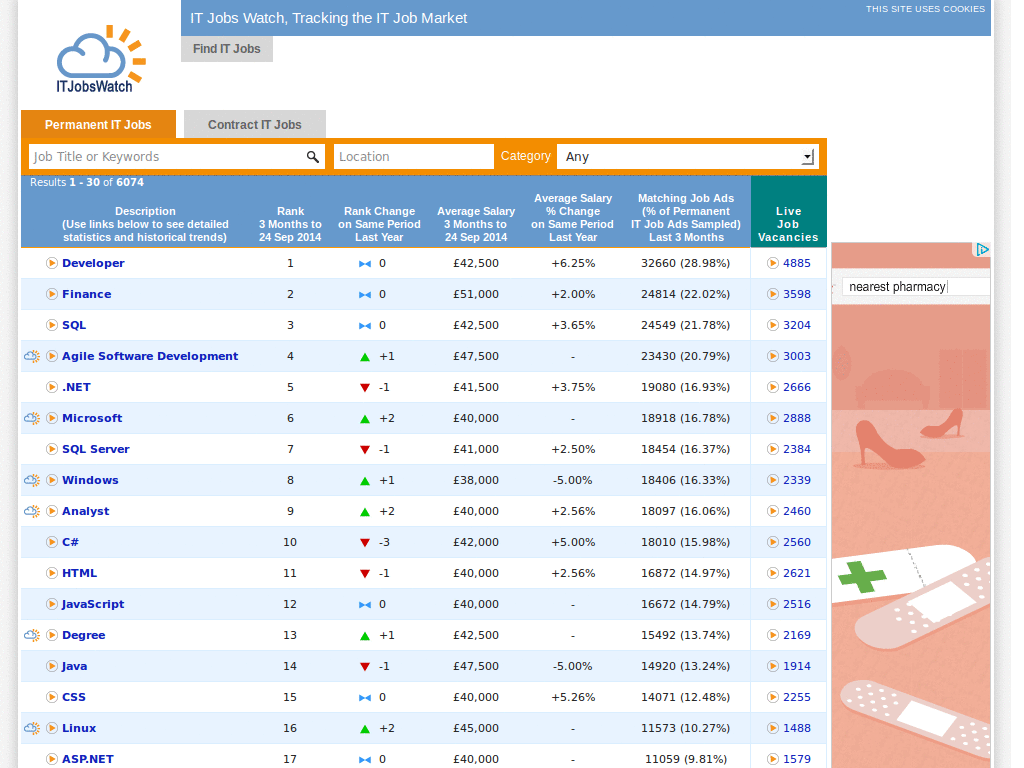Open live vacancies count 2339 for Windows
Screen dimensions: 1024x768
[x=797, y=480]
